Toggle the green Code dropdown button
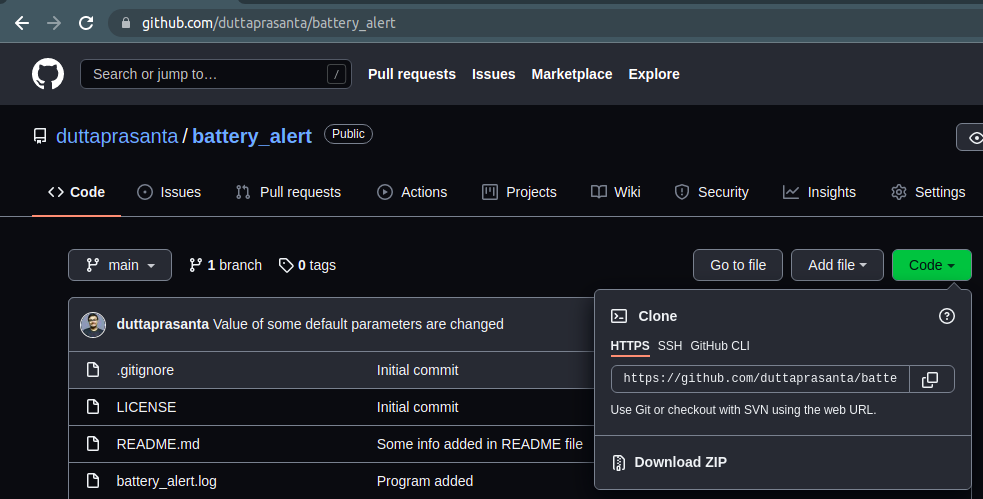Image resolution: width=983 pixels, height=499 pixels. click(932, 265)
